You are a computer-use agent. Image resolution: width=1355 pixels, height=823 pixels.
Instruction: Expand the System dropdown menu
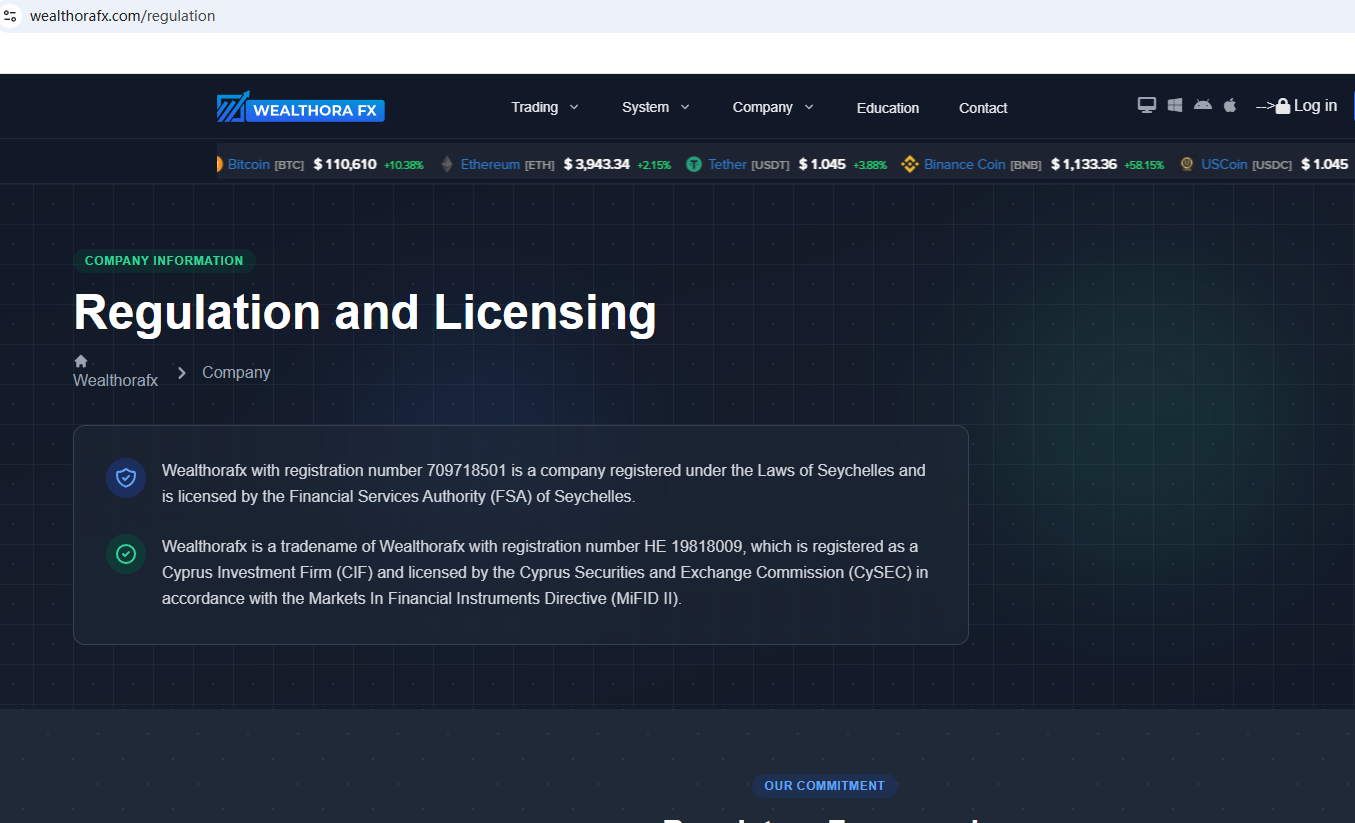pyautogui.click(x=655, y=107)
